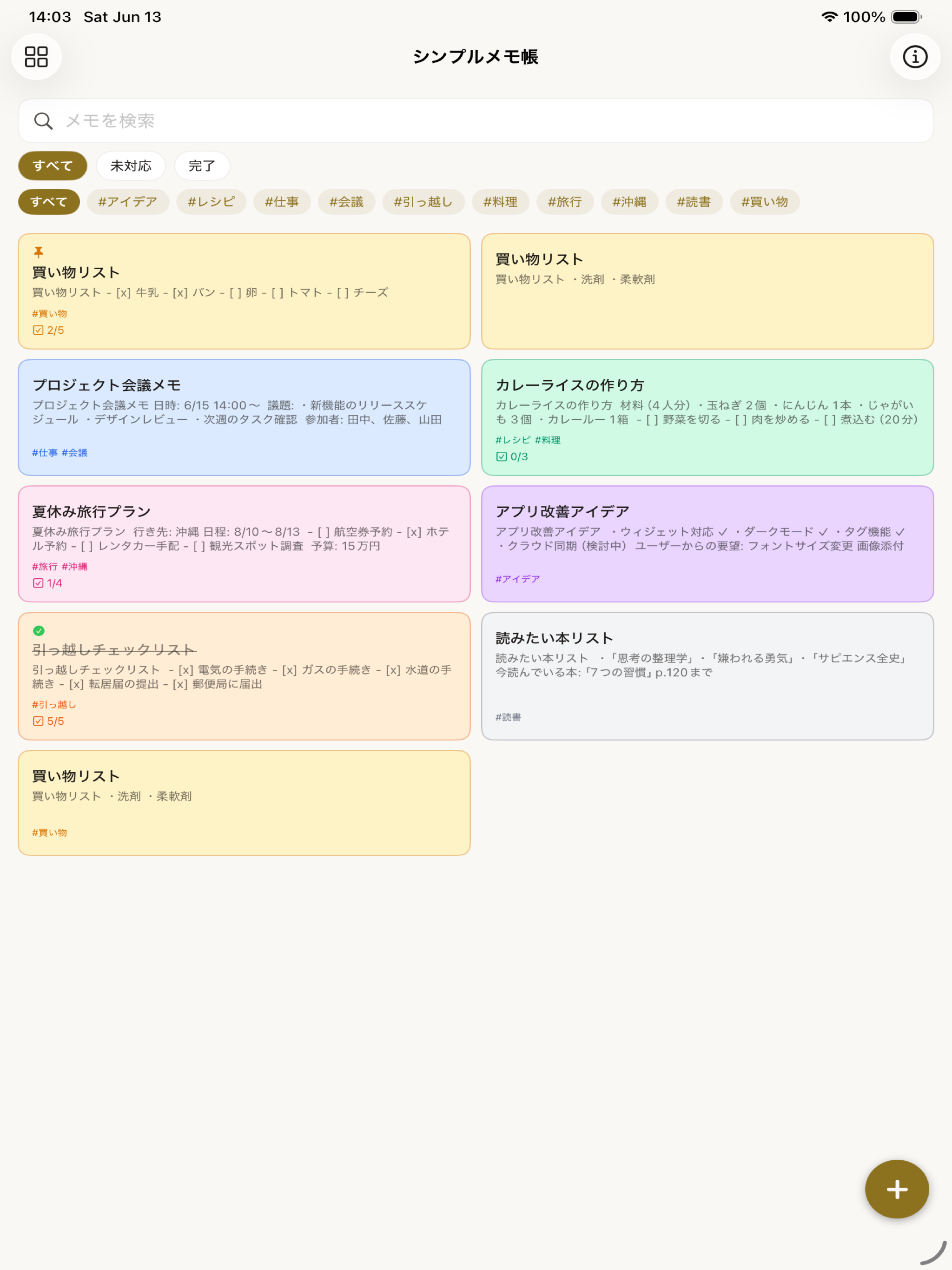Viewport: 952px width, 1270px height.
Task: Tap the magnifier search icon
Action: (x=43, y=120)
